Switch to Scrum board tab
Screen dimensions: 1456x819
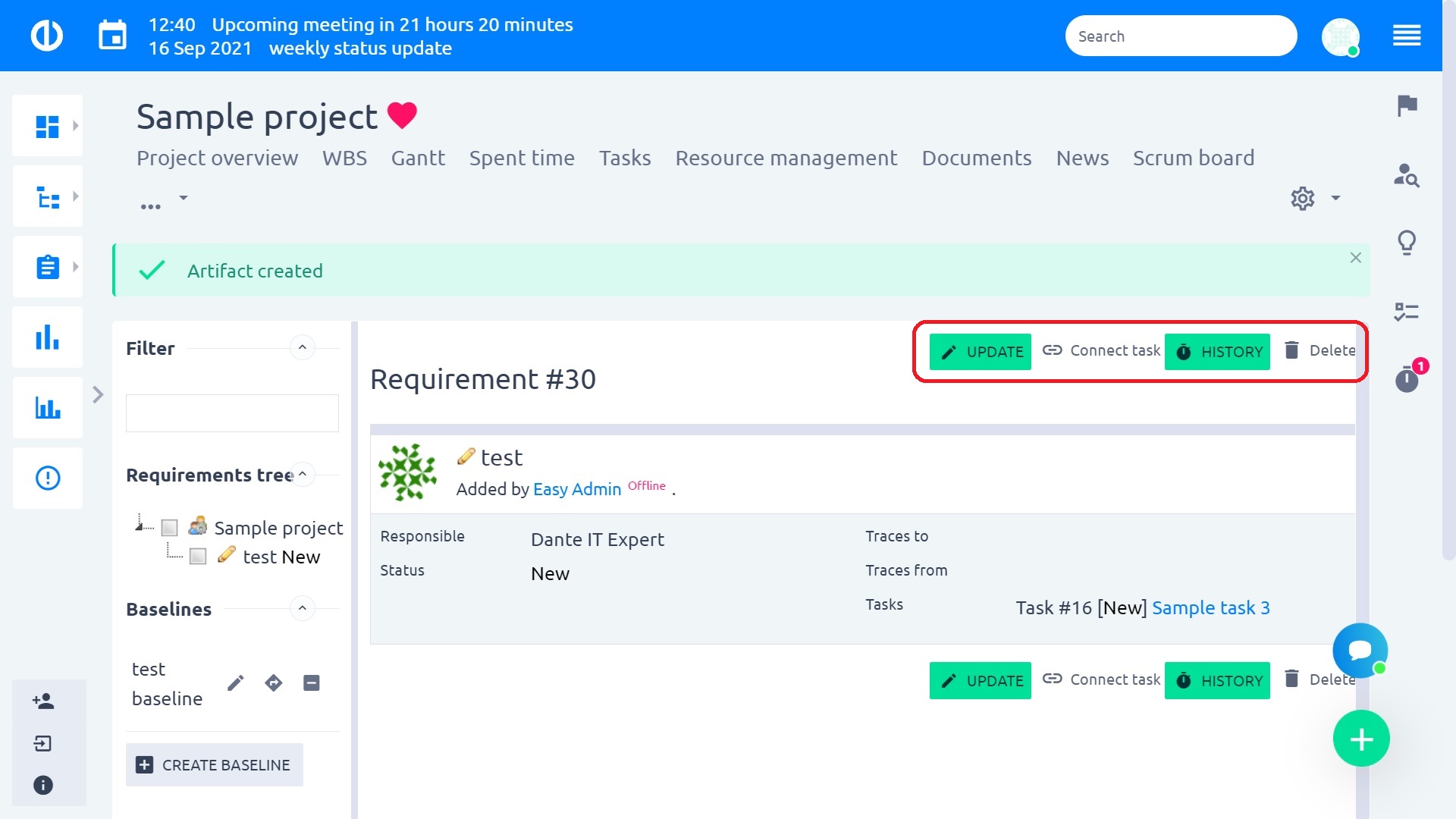(x=1193, y=158)
